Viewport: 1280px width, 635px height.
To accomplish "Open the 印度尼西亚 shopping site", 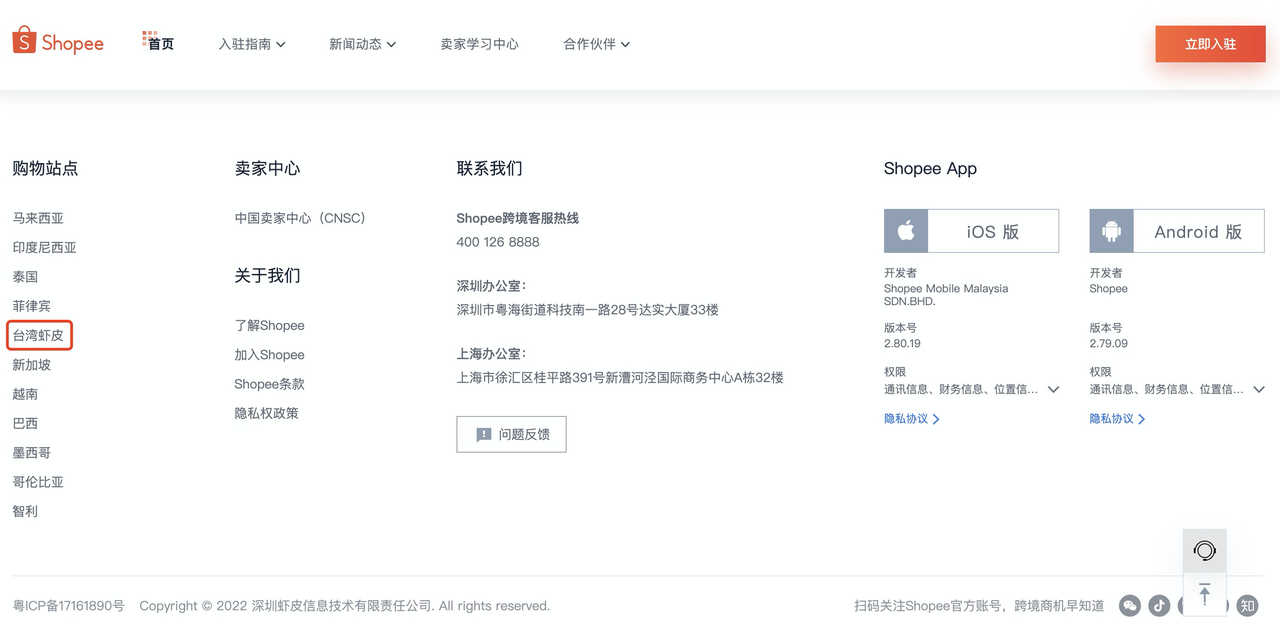I will coord(44,247).
